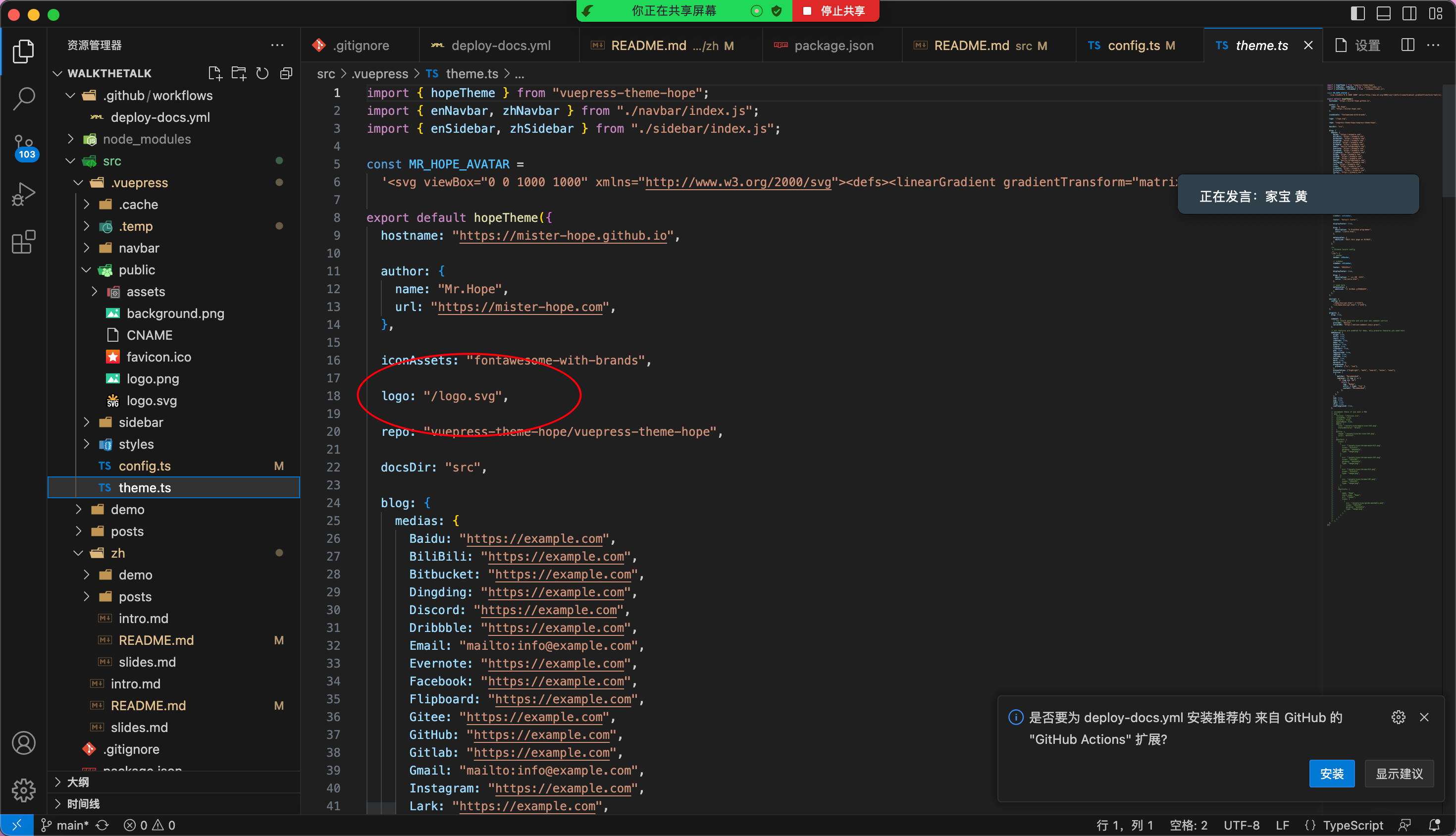The height and width of the screenshot is (836, 1456).
Task: Switch to the 设置 settings tab
Action: pyautogui.click(x=1357, y=46)
